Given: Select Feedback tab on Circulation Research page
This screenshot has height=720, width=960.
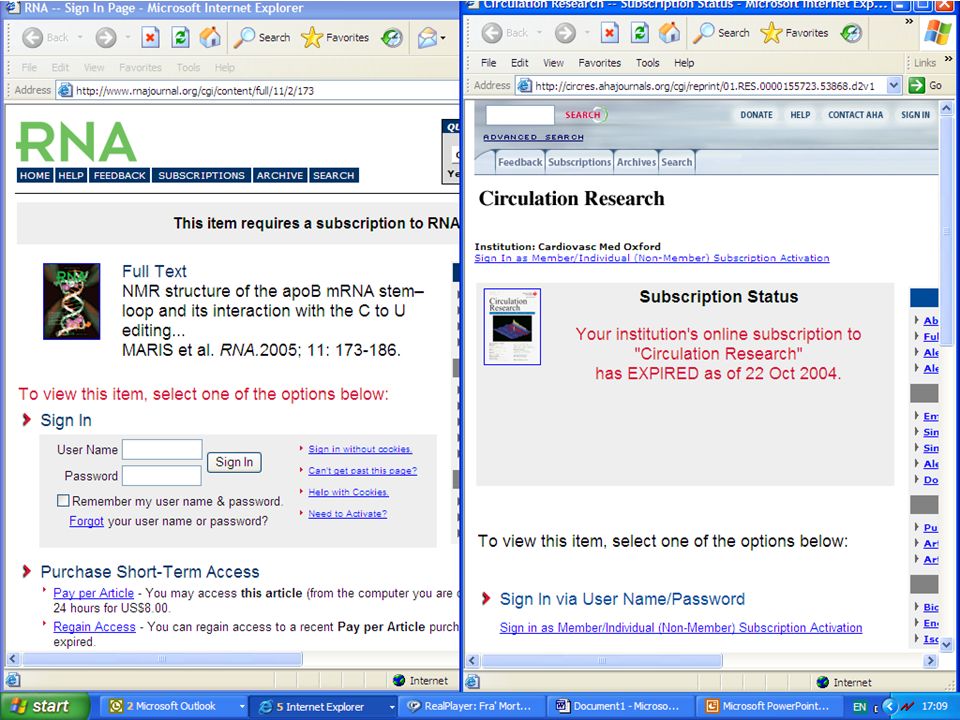Looking at the screenshot, I should [x=520, y=162].
